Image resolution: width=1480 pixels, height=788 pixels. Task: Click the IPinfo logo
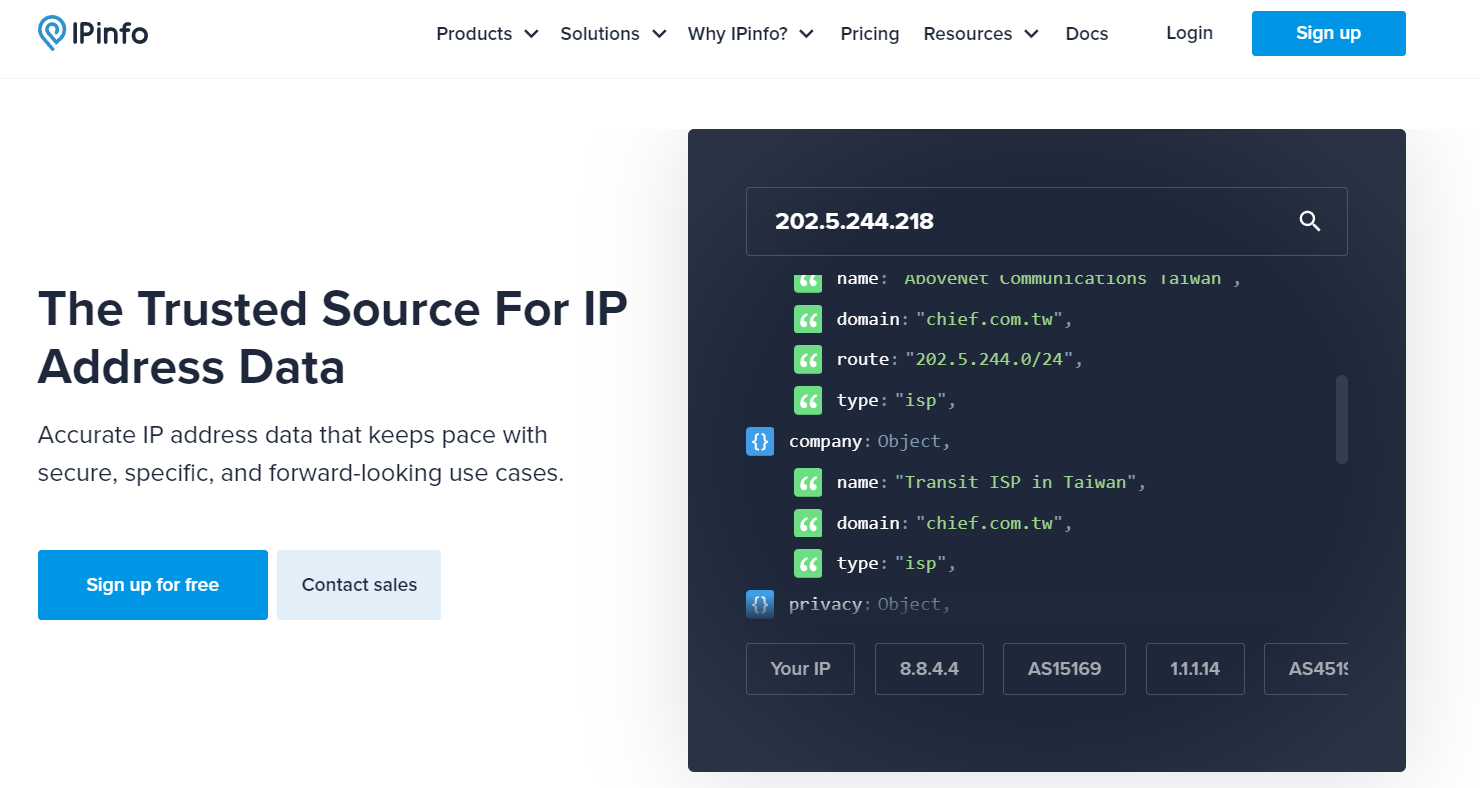pos(92,31)
